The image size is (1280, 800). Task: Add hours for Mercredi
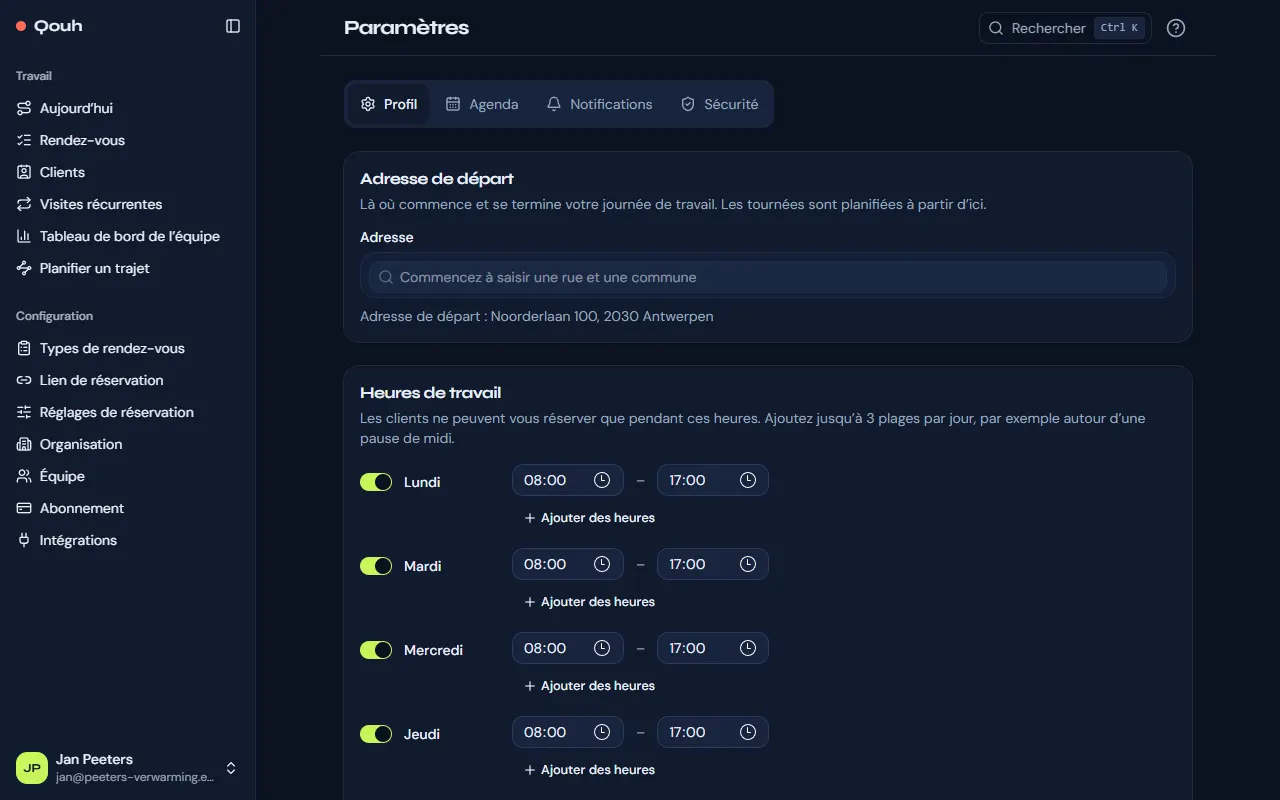(589, 686)
